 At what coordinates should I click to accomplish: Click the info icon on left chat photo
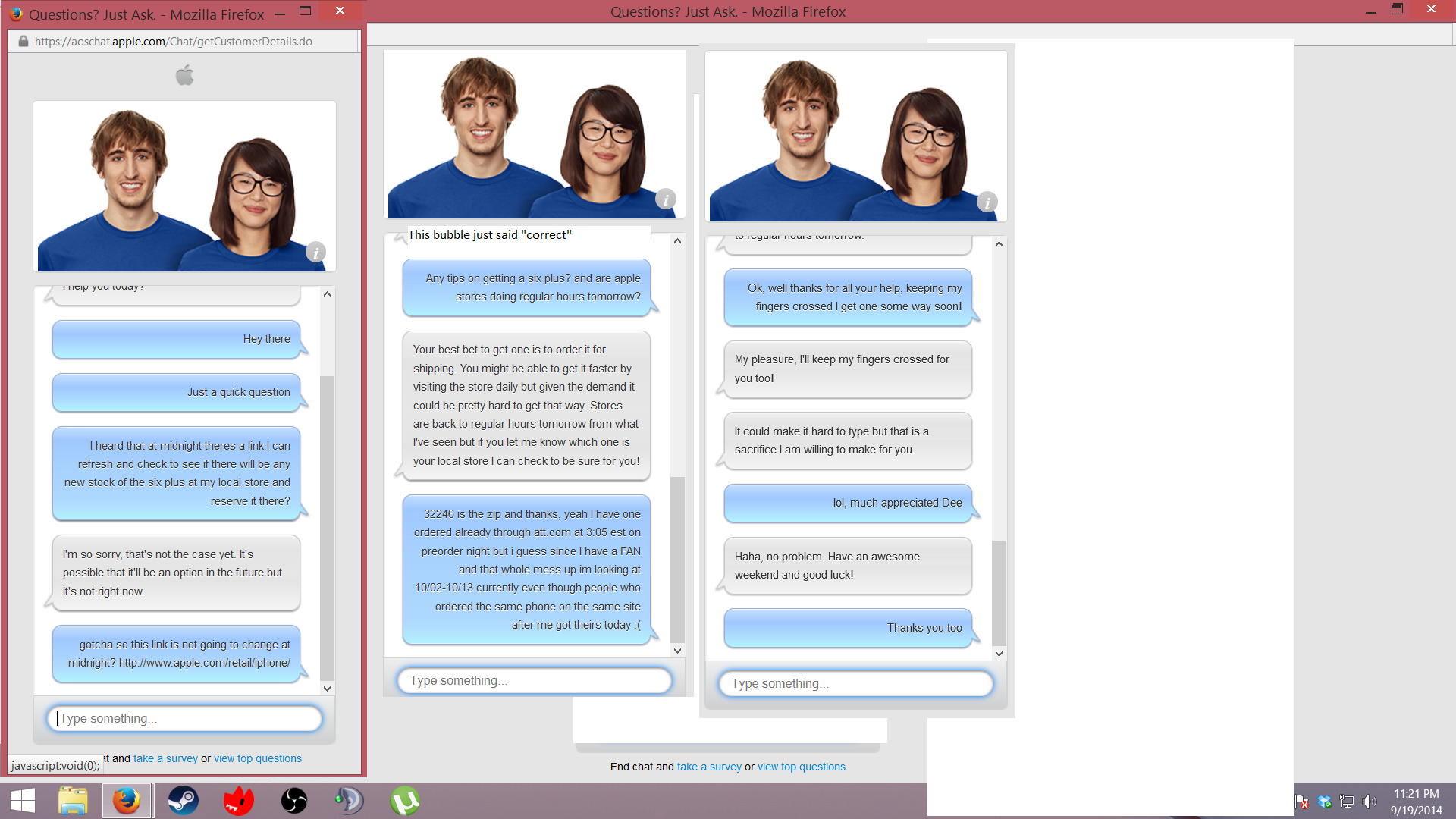pos(315,252)
